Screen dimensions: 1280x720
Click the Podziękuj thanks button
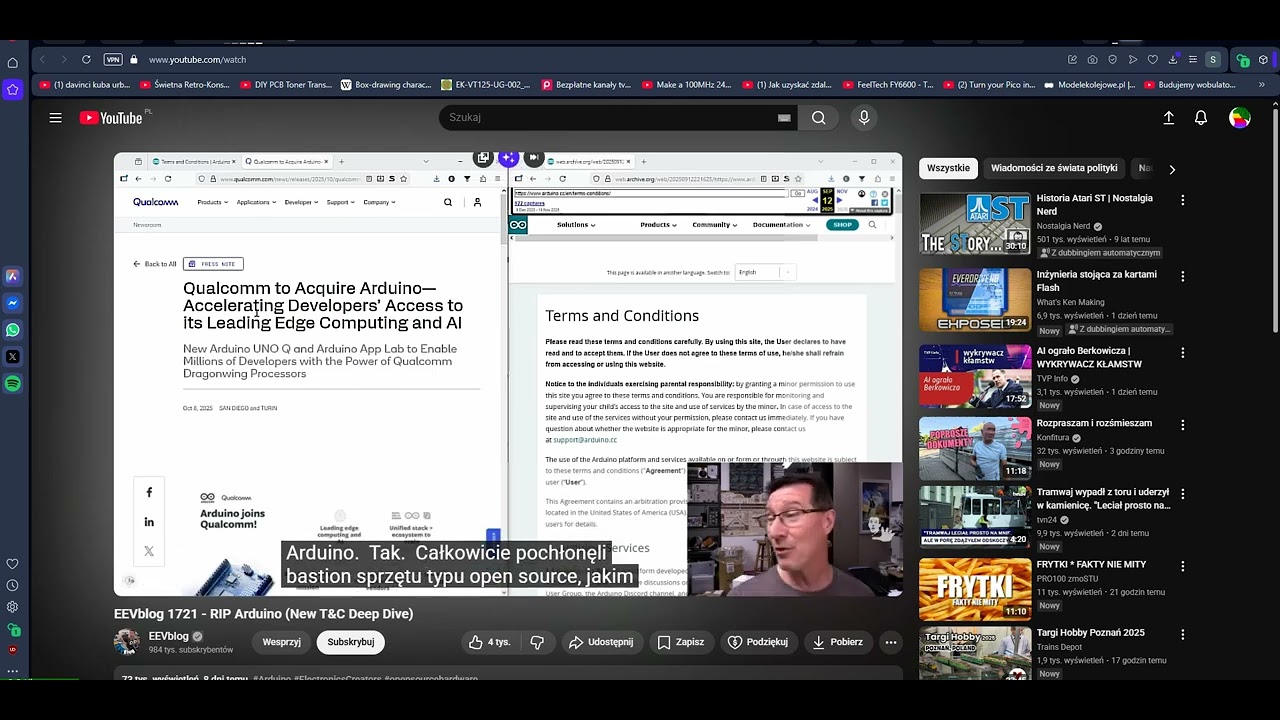coord(758,642)
